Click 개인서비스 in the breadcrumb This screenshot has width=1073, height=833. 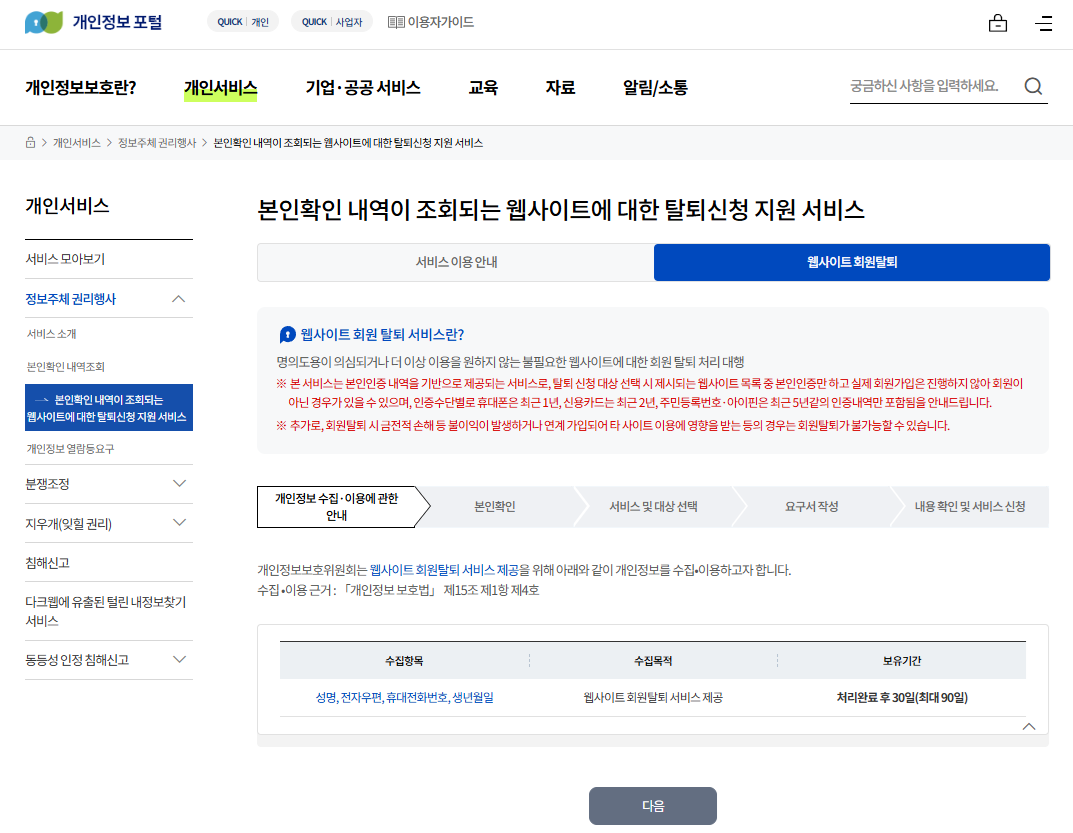pos(77,142)
